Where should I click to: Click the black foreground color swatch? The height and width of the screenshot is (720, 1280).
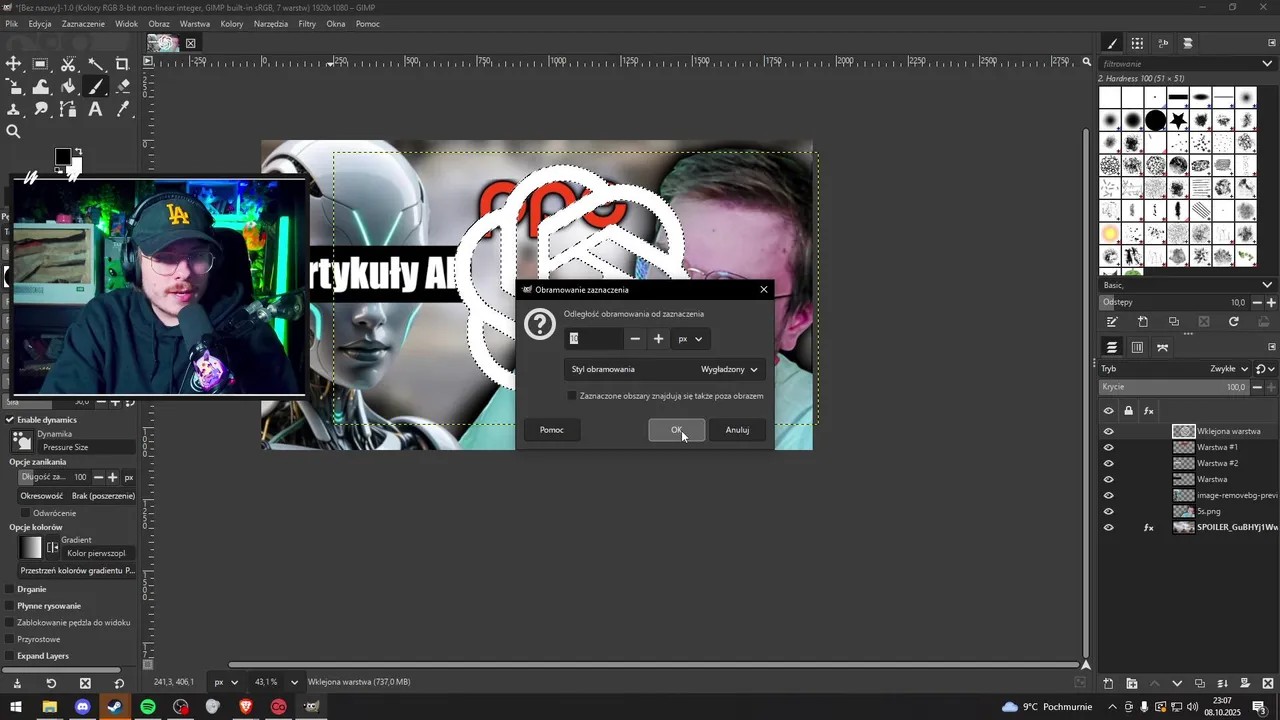[62, 156]
